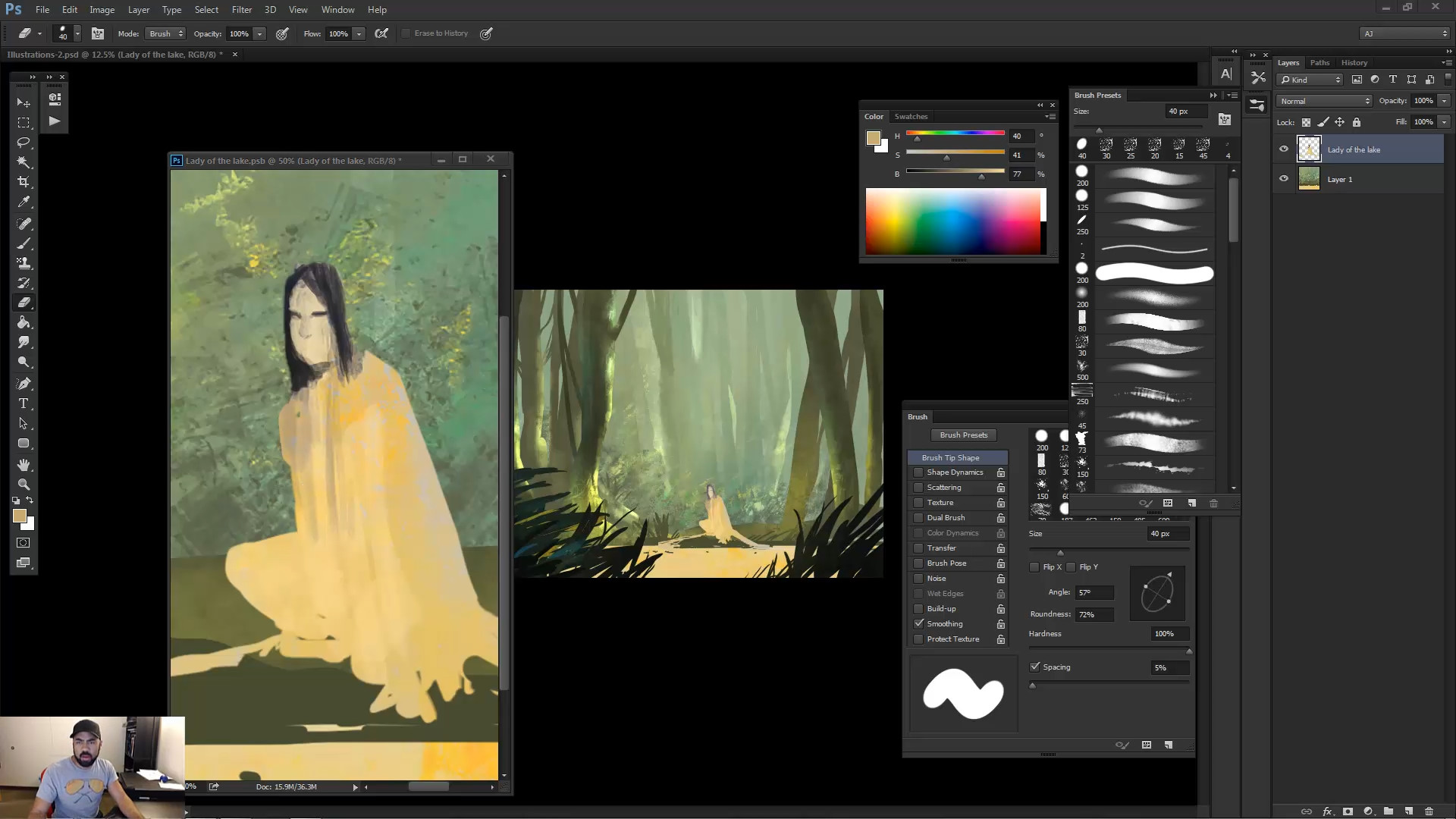Toggle Quick Mask mode
The width and height of the screenshot is (1456, 819).
click(x=24, y=543)
